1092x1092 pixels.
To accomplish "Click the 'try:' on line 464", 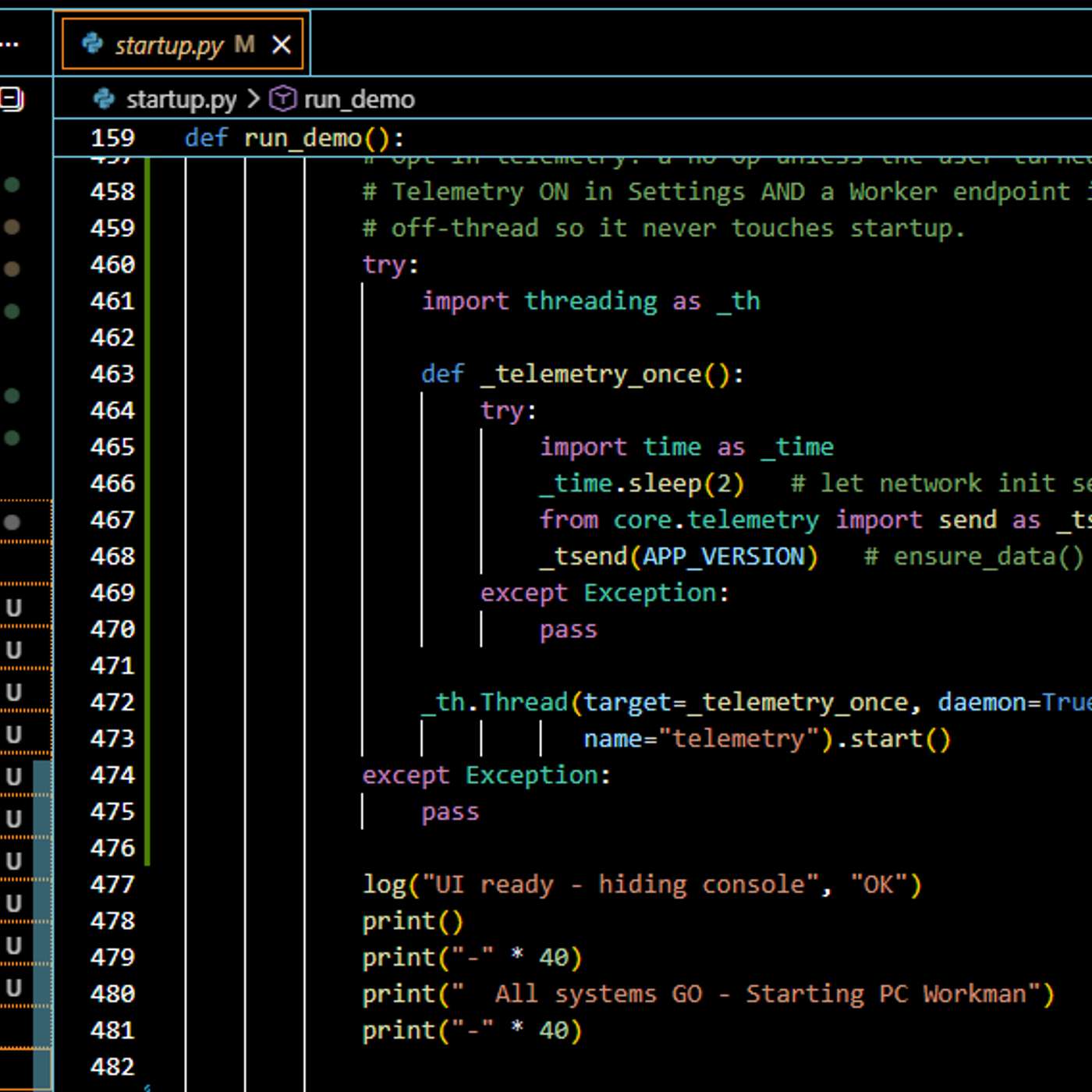I will 509,410.
